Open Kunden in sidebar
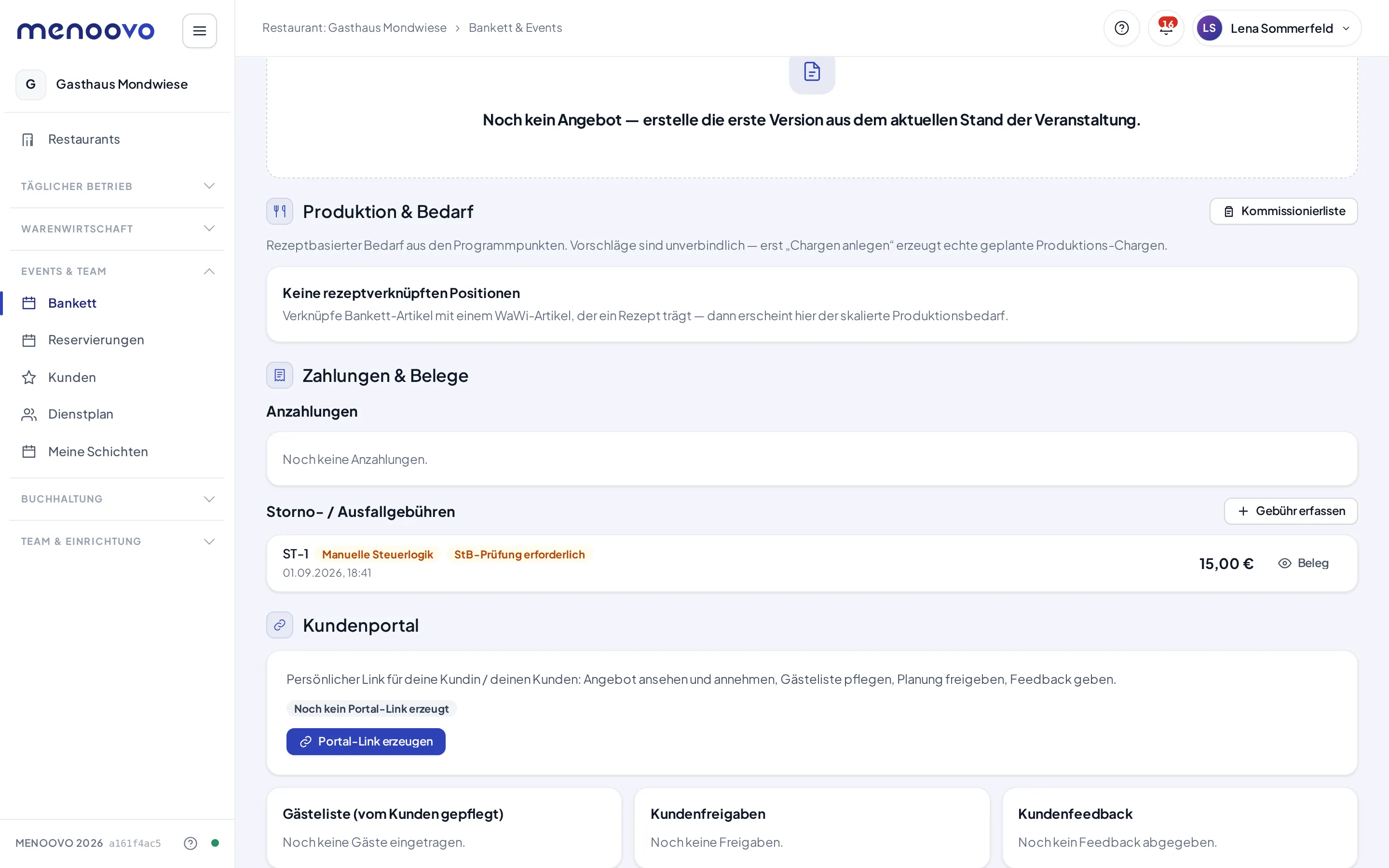The height and width of the screenshot is (868, 1389). pyautogui.click(x=117, y=377)
